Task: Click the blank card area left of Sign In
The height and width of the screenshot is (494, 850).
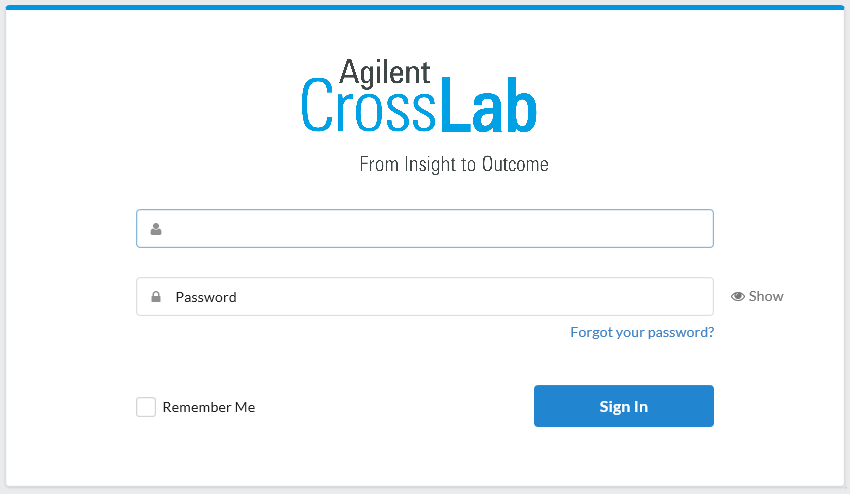Action: click(400, 407)
